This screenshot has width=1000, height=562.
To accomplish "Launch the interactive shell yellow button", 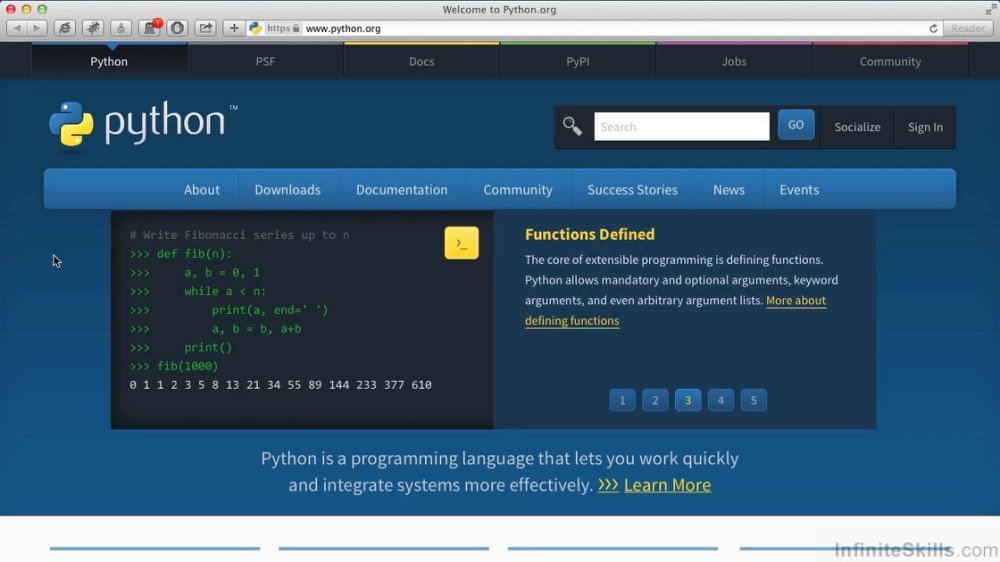I will pos(461,243).
